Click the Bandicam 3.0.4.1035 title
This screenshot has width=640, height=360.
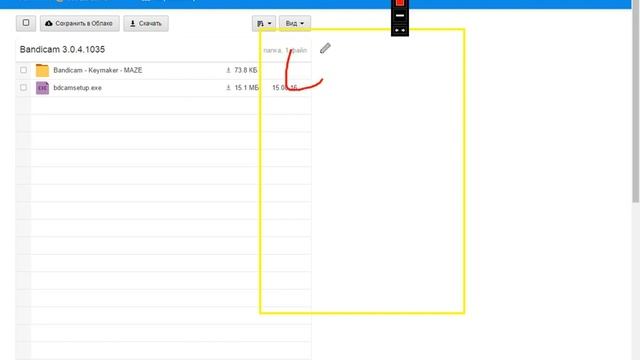[x=62, y=49]
